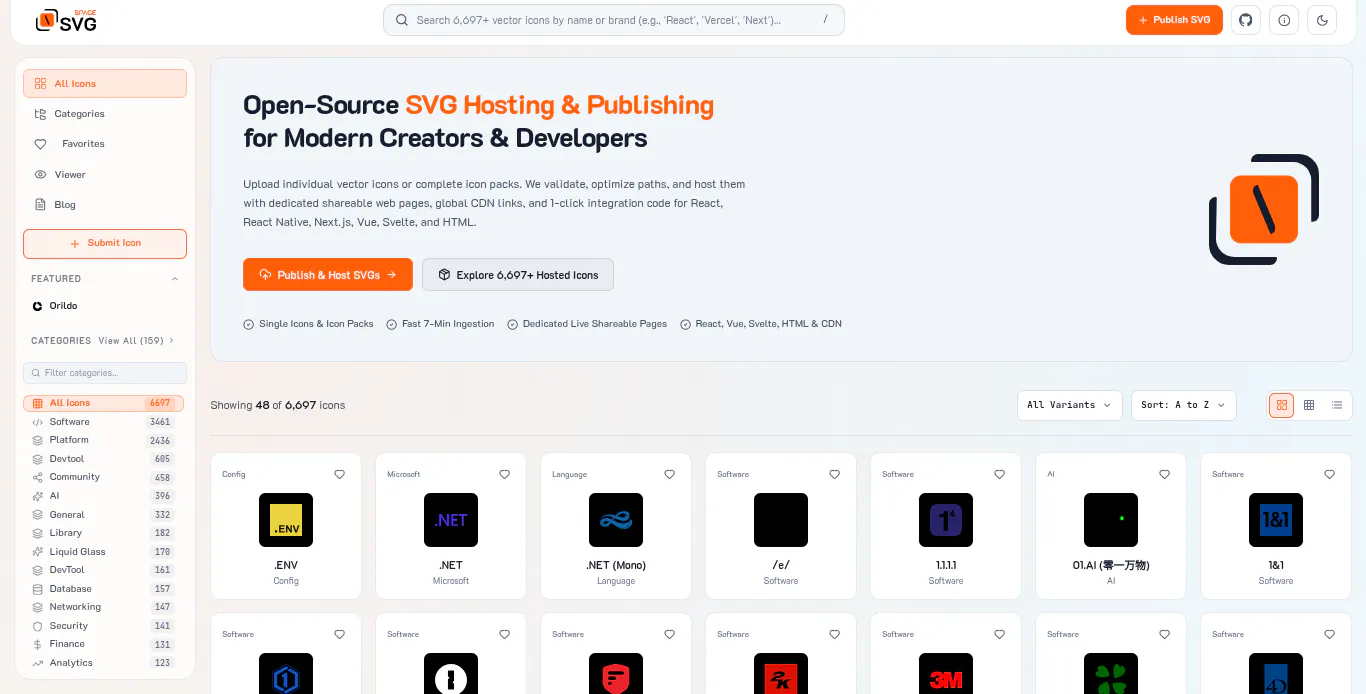Filter by Networking category
The image size is (1366, 694).
tap(105, 607)
